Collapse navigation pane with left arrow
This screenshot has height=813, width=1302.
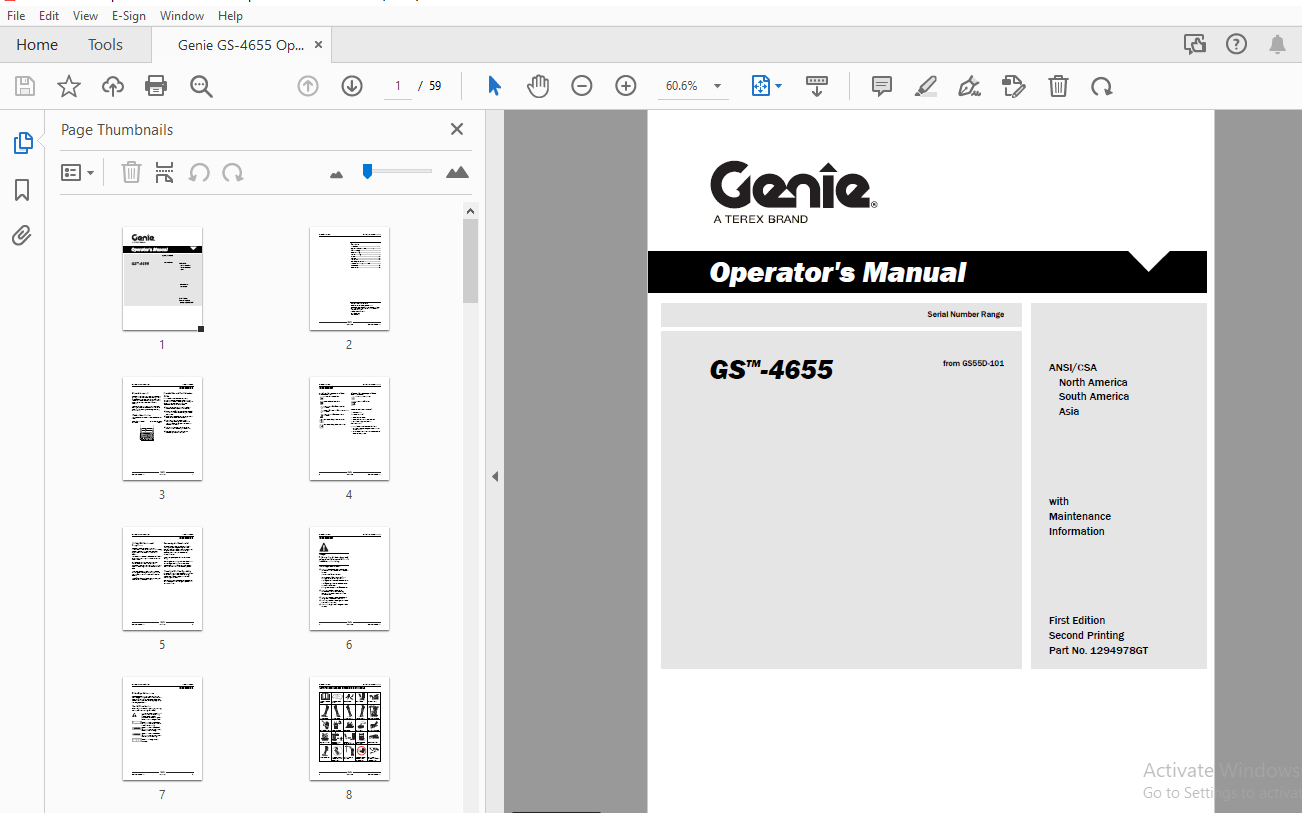(x=495, y=477)
